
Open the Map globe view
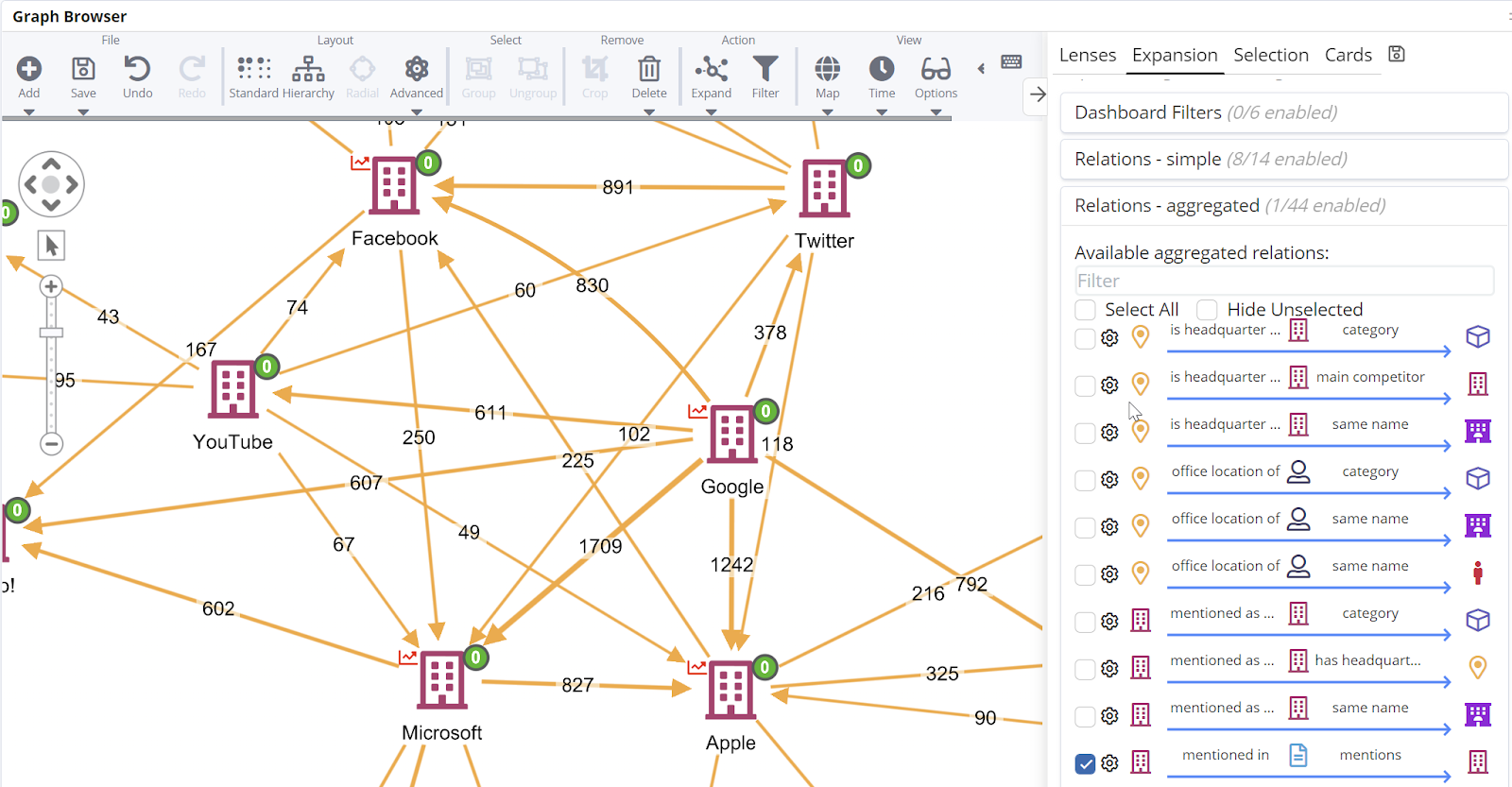click(x=828, y=69)
